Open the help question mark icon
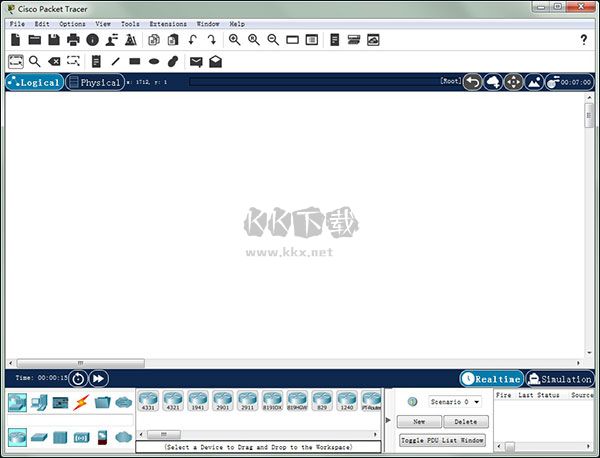 [584, 39]
